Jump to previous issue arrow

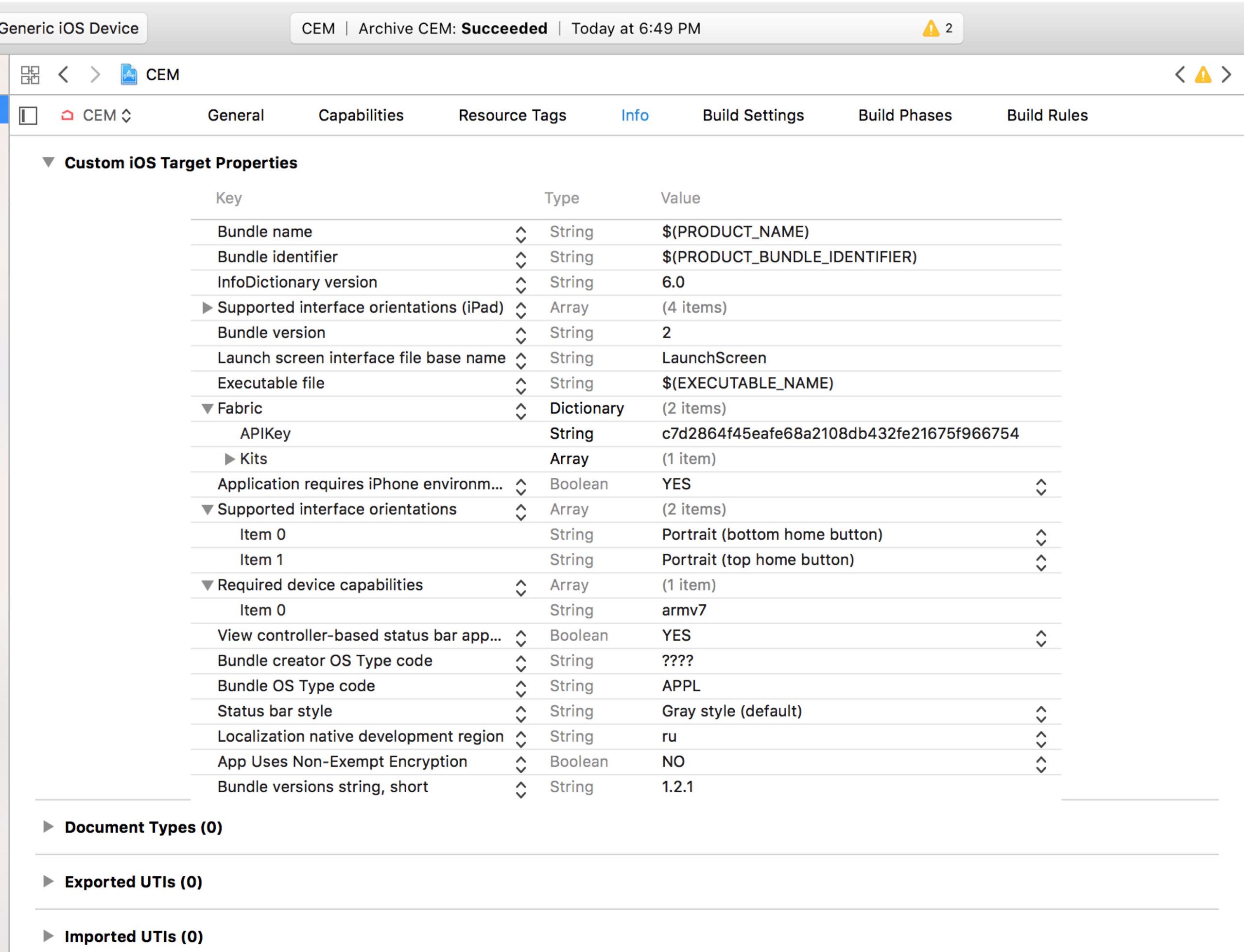(1180, 75)
